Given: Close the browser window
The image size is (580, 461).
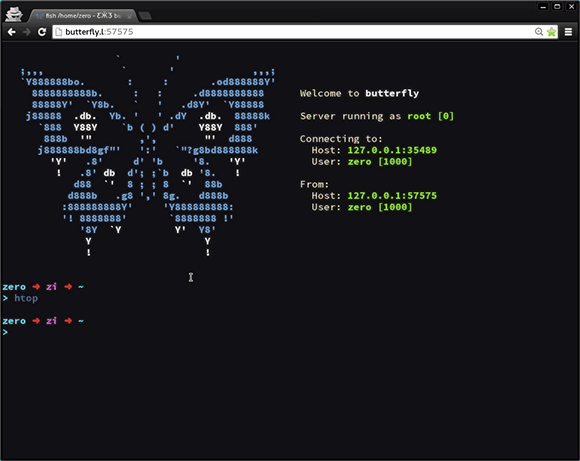Looking at the screenshot, I should point(571,7).
